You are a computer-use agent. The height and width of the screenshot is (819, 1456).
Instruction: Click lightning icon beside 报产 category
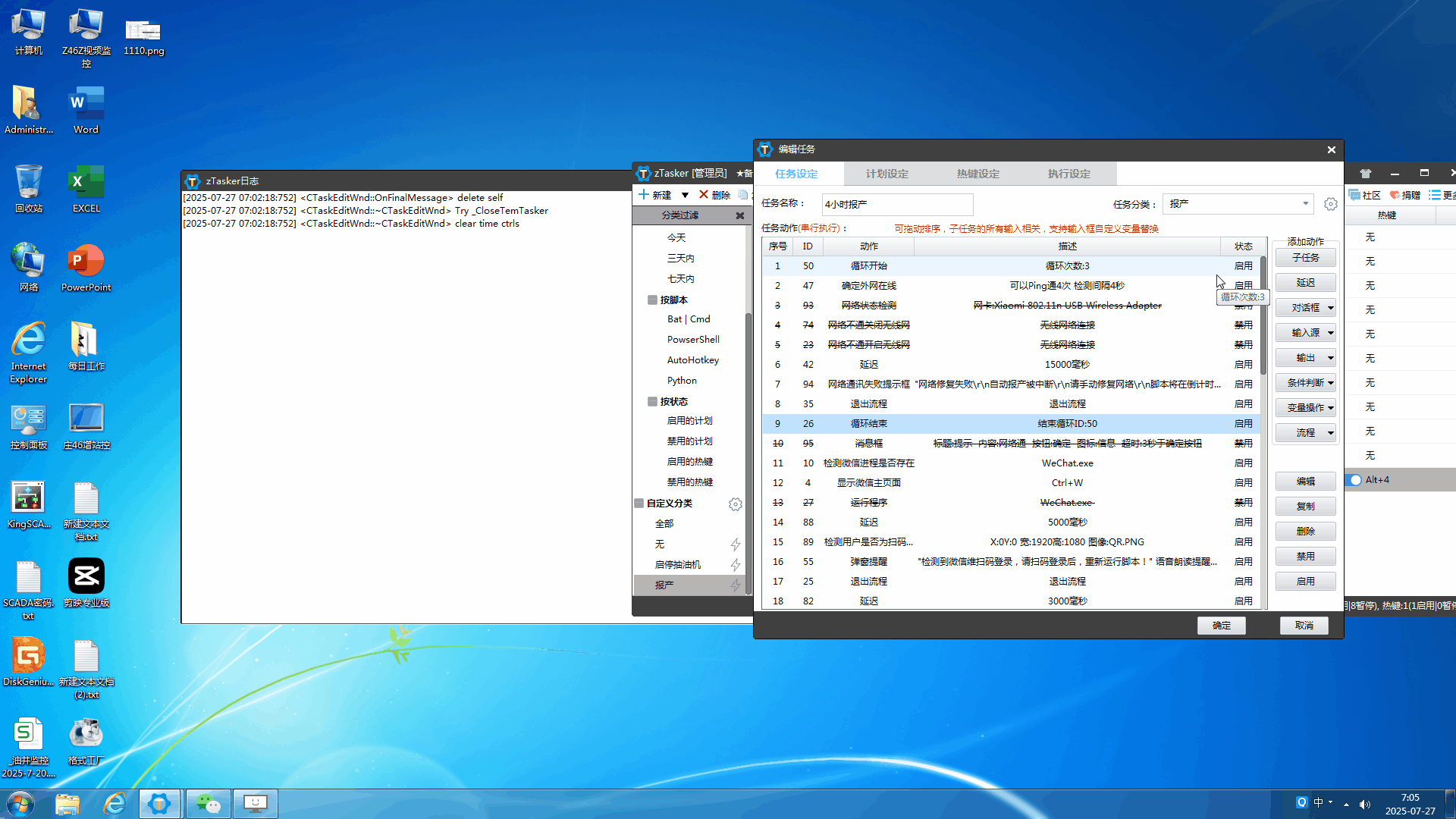click(x=735, y=585)
